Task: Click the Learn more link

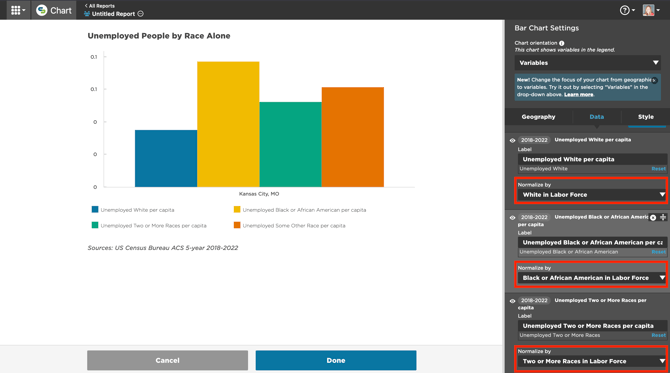Action: click(579, 94)
